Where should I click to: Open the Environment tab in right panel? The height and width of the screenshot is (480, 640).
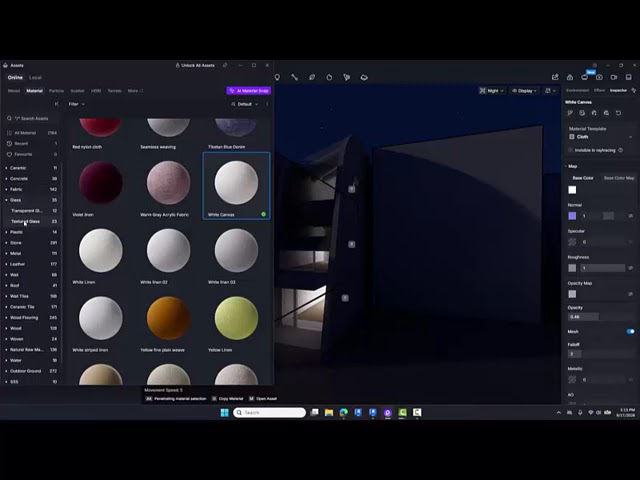577,90
